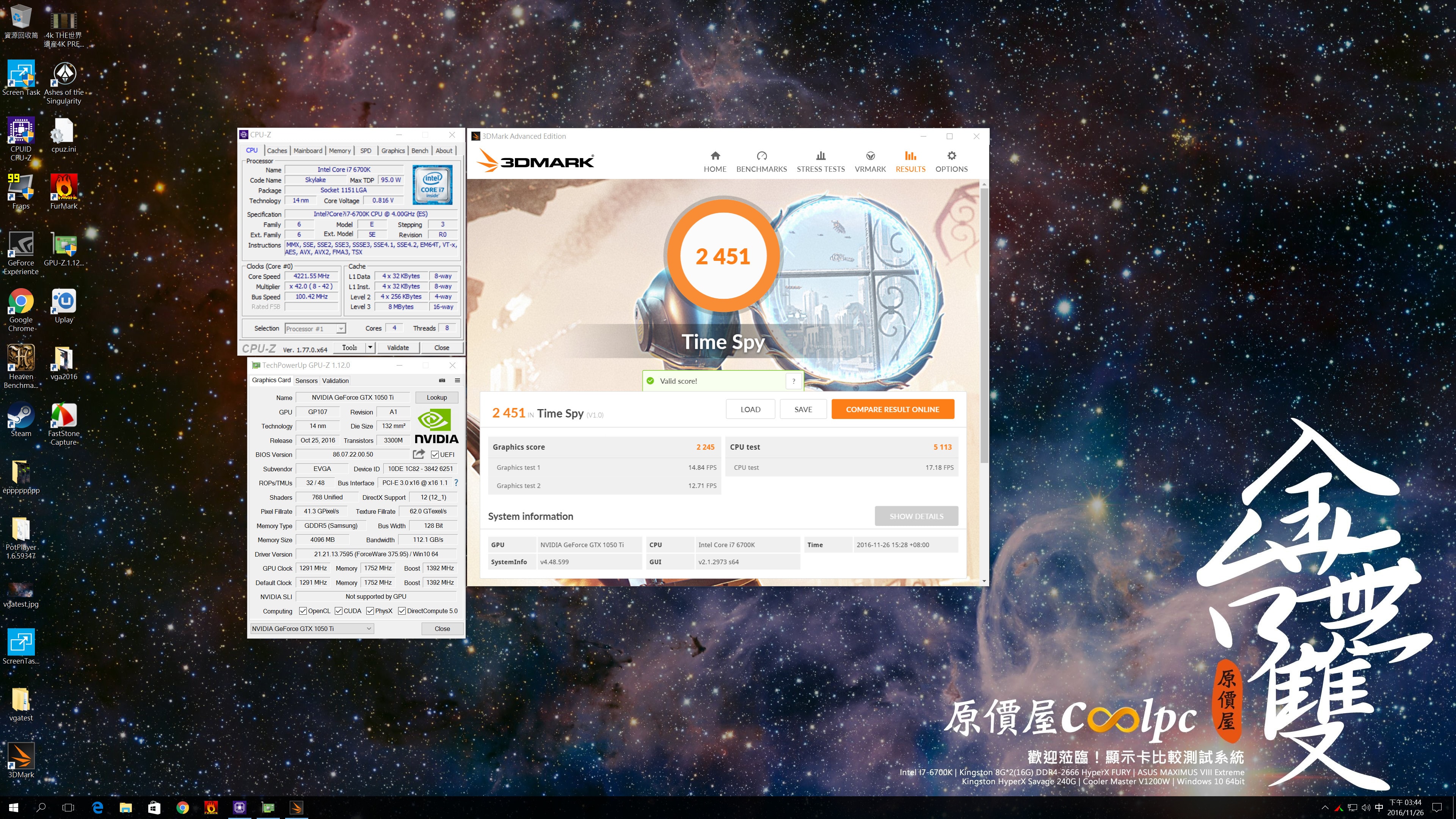Open the CPU-Z Tools dropdown arrow
This screenshot has height=819, width=1456.
(x=370, y=348)
